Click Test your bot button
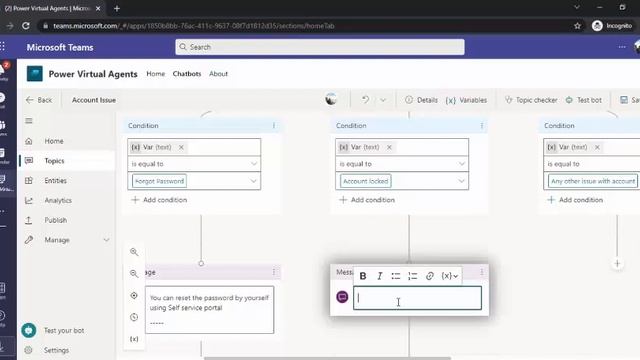The width and height of the screenshot is (640, 360). click(53, 330)
